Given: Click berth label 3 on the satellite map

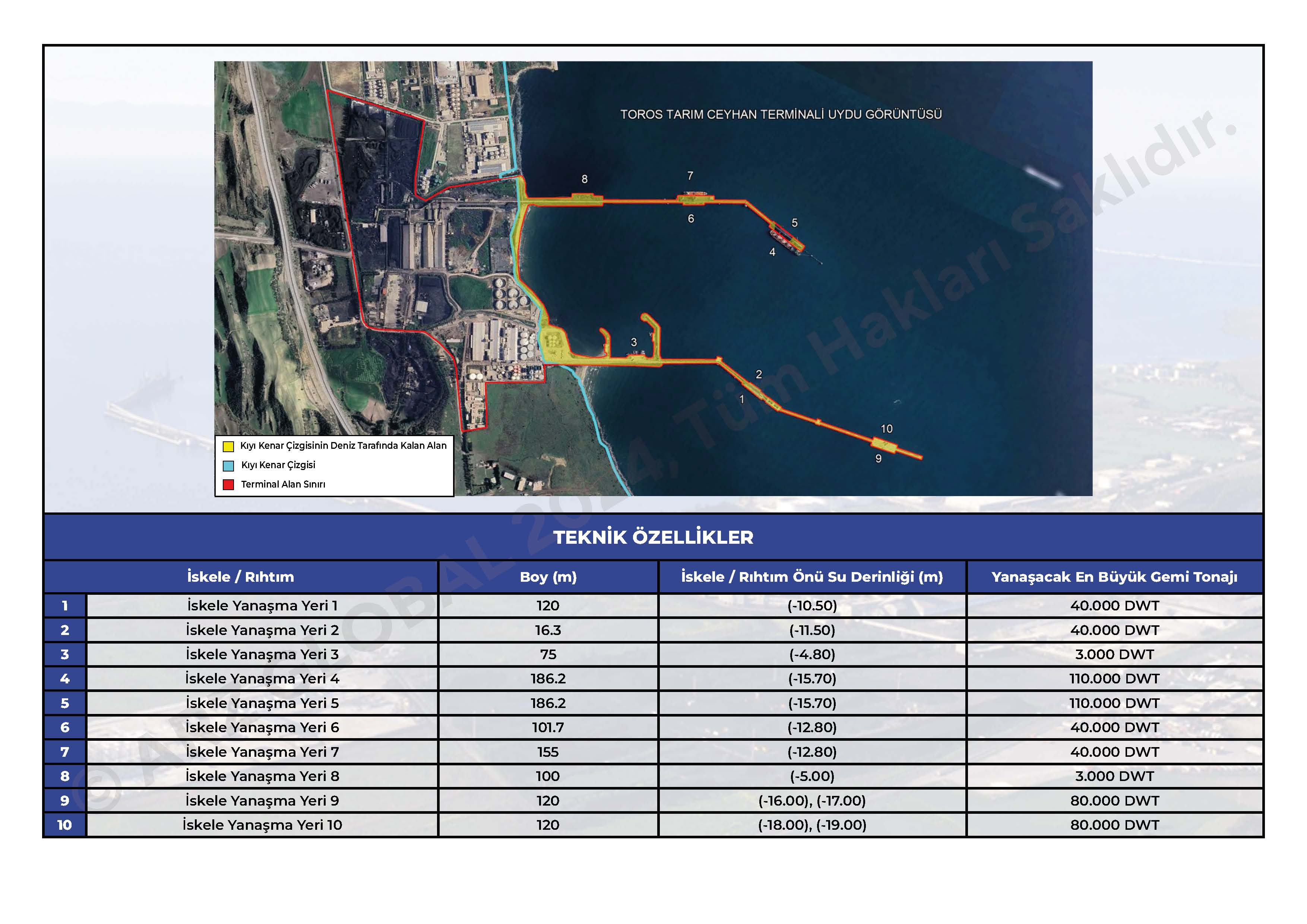Looking at the screenshot, I should (x=634, y=343).
